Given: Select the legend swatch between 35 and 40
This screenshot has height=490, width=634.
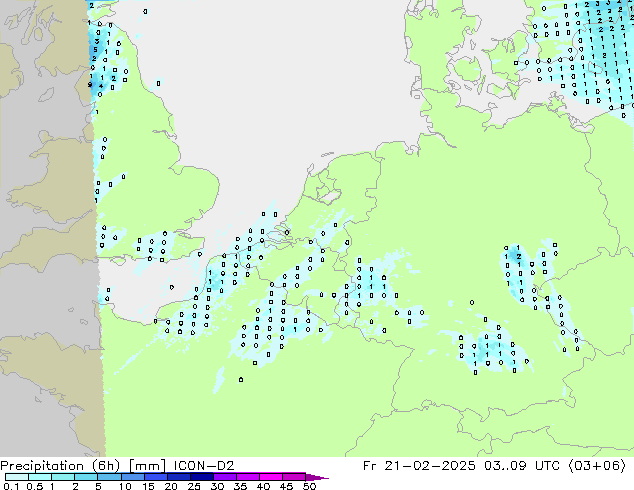Looking at the screenshot, I should point(247,477).
